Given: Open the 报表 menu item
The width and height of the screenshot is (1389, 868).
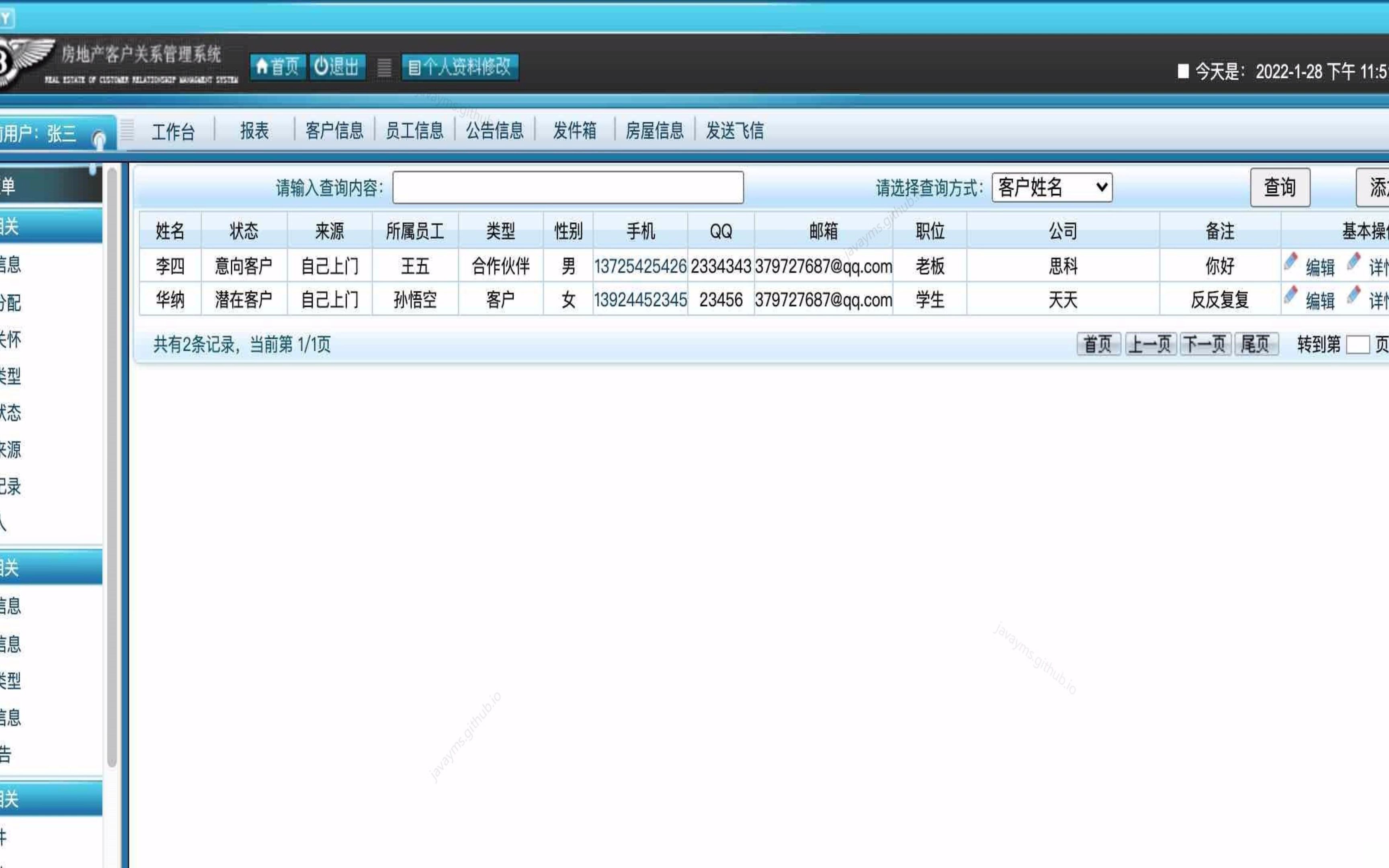Looking at the screenshot, I should coord(254,131).
